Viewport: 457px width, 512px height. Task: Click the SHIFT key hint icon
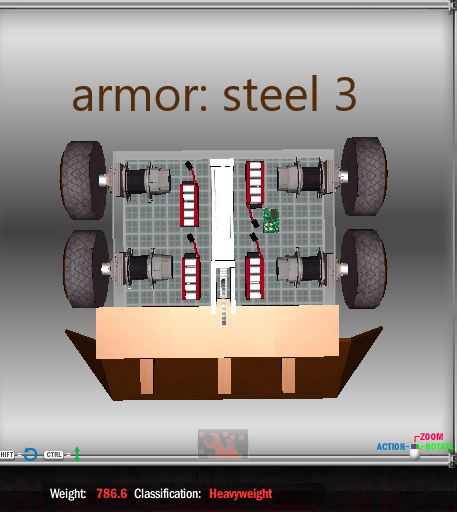pyautogui.click(x=7, y=455)
